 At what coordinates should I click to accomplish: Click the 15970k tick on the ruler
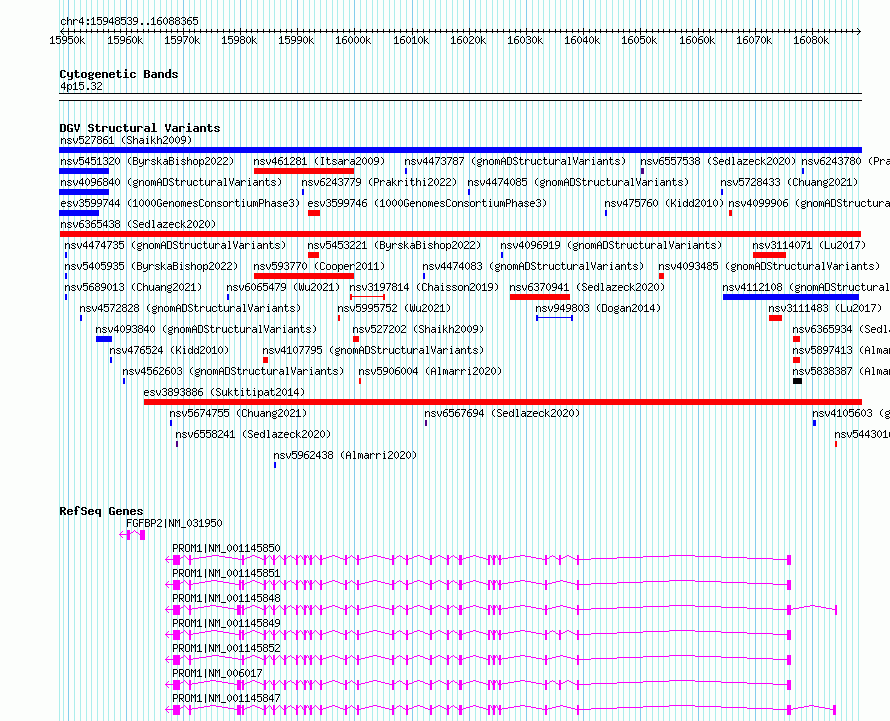click(x=182, y=40)
